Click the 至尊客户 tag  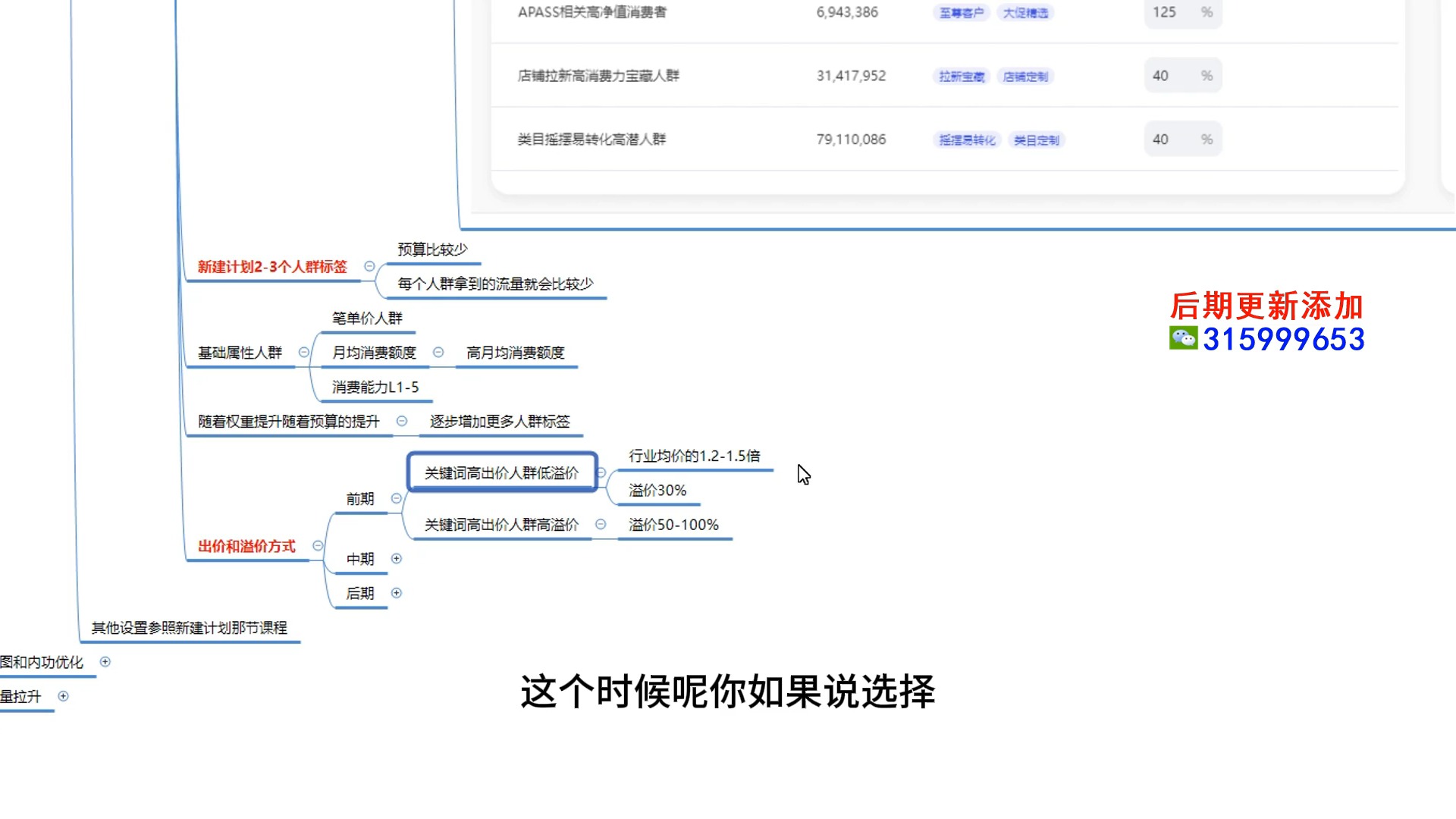coord(961,13)
